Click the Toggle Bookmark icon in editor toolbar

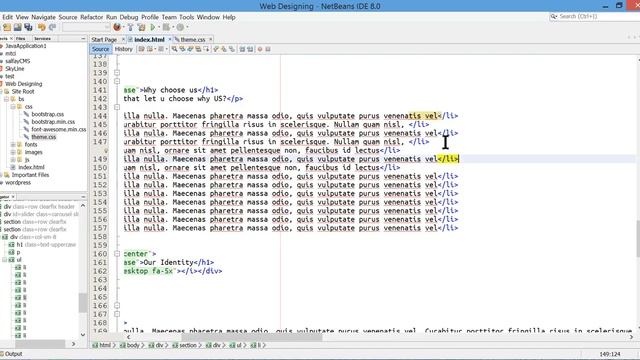(x=232, y=49)
